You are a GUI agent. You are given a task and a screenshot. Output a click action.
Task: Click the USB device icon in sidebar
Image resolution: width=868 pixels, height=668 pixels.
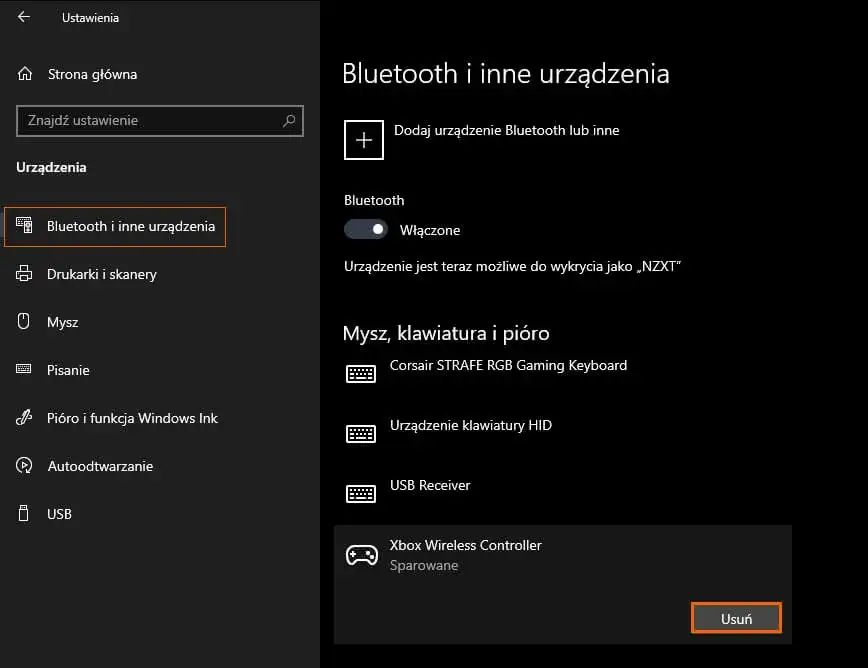(x=24, y=513)
